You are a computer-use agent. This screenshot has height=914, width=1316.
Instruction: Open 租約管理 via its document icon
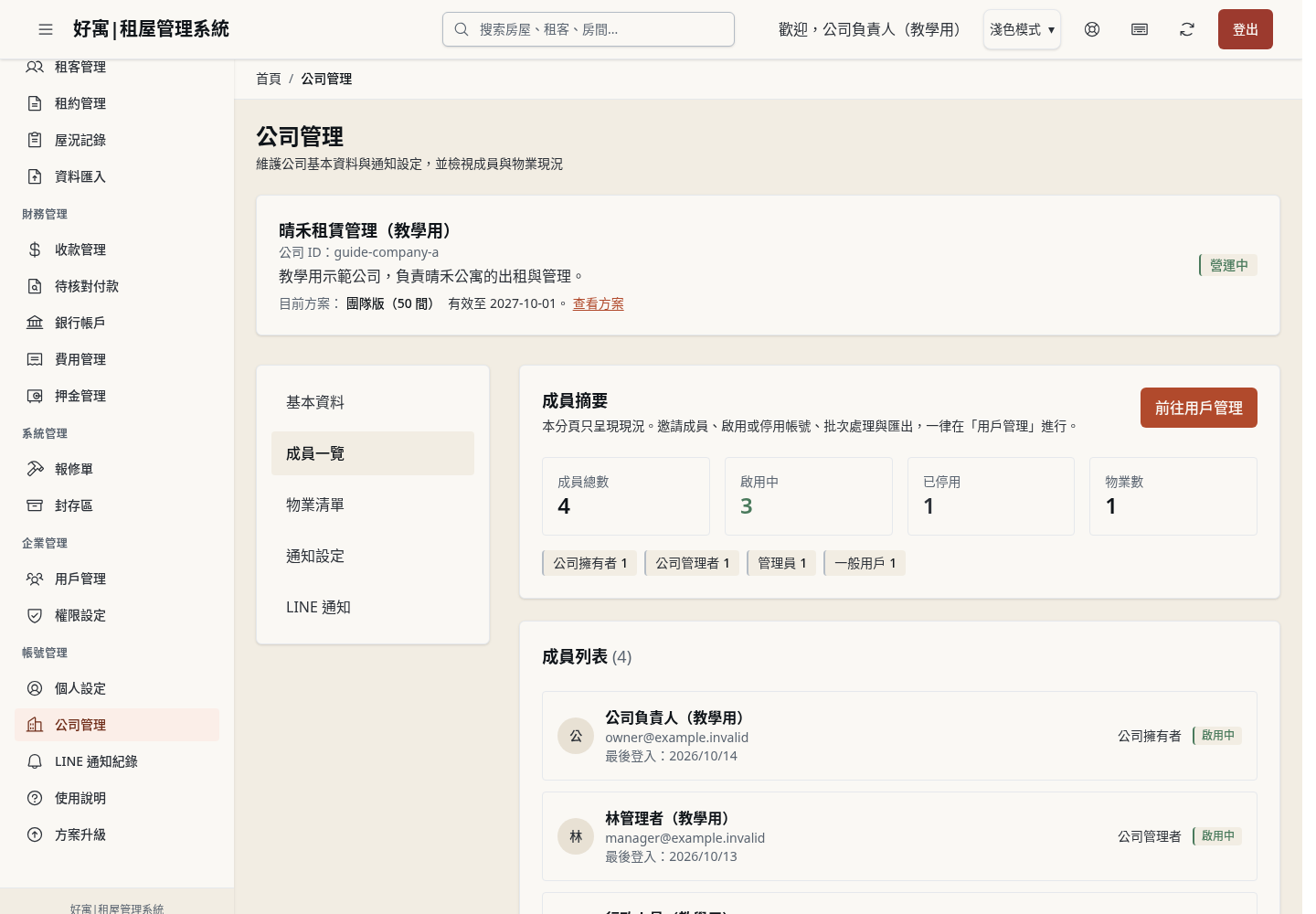coord(35,103)
